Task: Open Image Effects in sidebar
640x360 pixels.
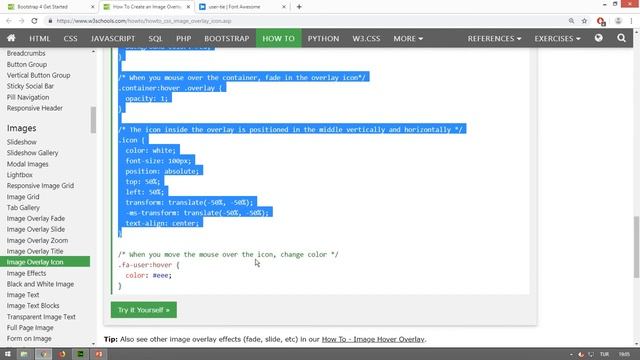Action: point(27,273)
